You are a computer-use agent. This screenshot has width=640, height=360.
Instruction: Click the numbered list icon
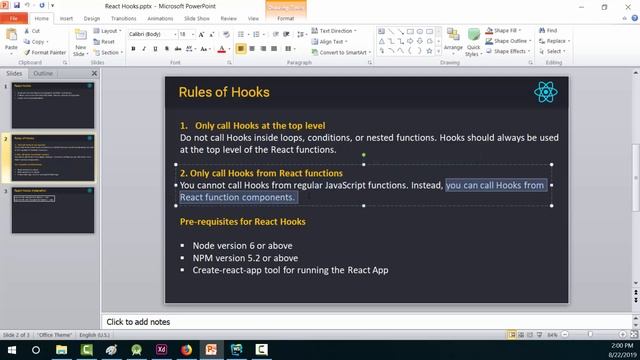click(256, 34)
